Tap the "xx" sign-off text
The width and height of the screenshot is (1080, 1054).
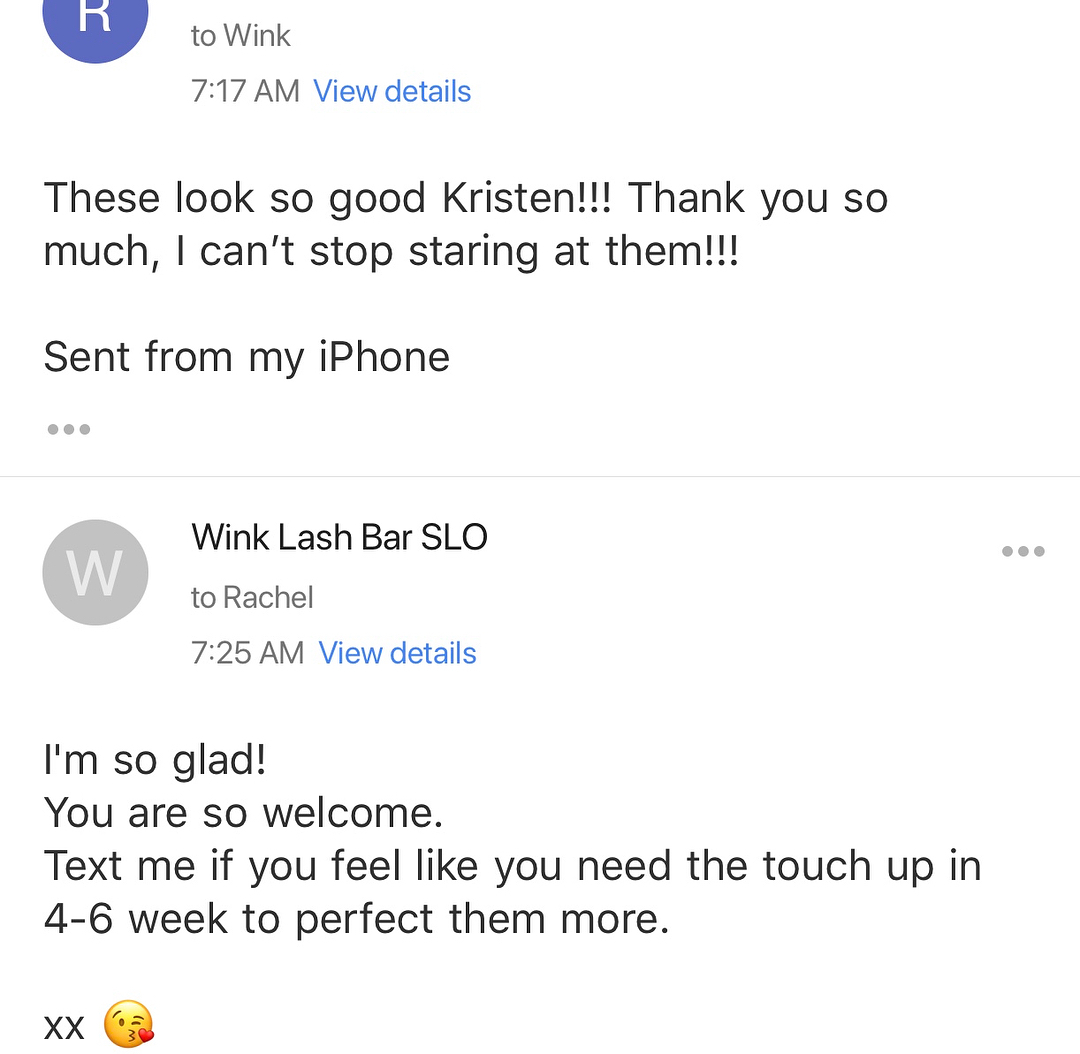65,1027
